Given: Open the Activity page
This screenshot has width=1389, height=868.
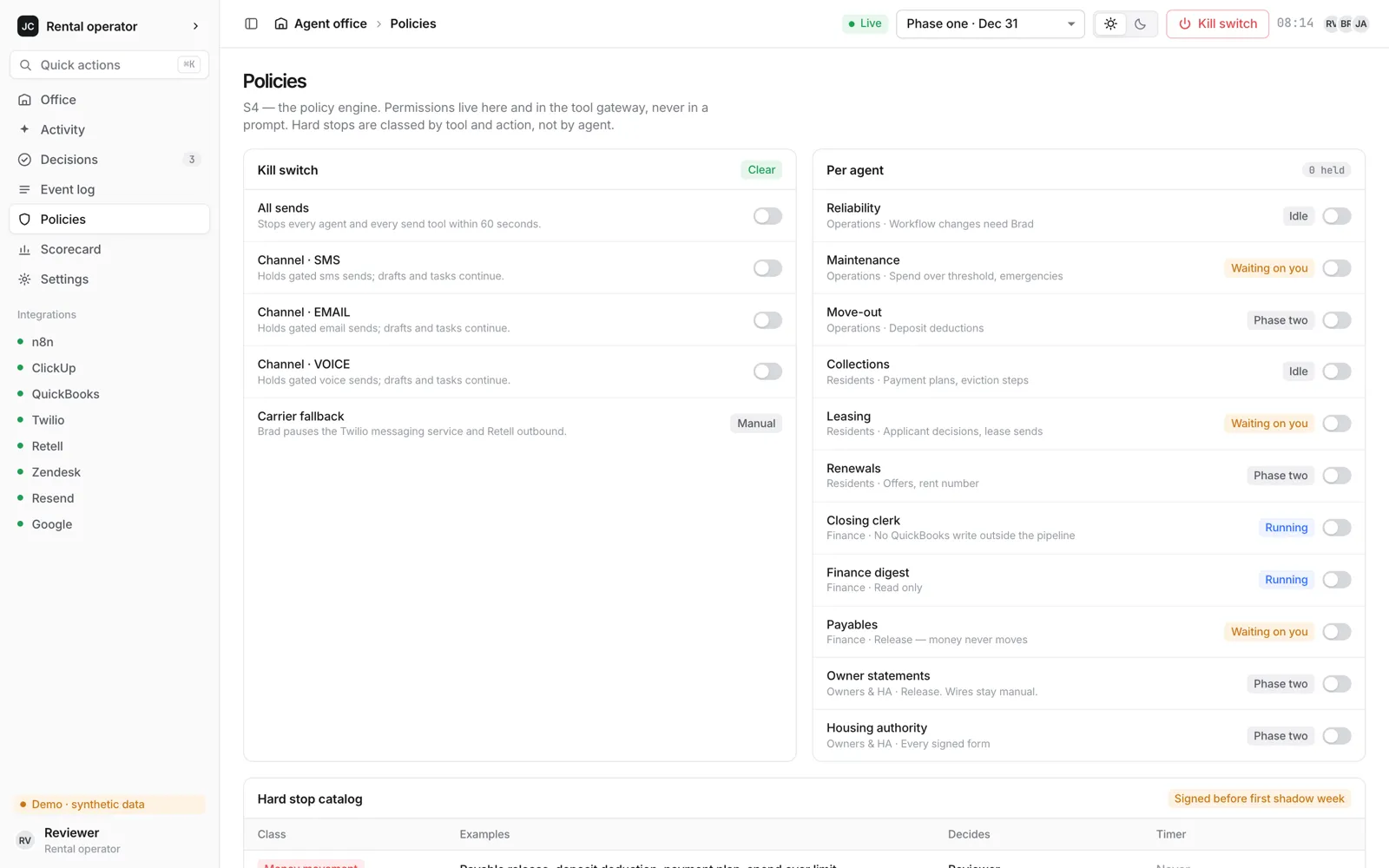Looking at the screenshot, I should [x=109, y=129].
